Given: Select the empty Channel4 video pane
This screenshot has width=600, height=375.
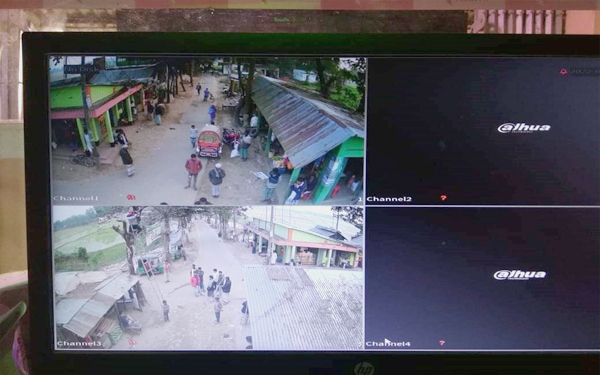Looking at the screenshot, I should 482,278.
